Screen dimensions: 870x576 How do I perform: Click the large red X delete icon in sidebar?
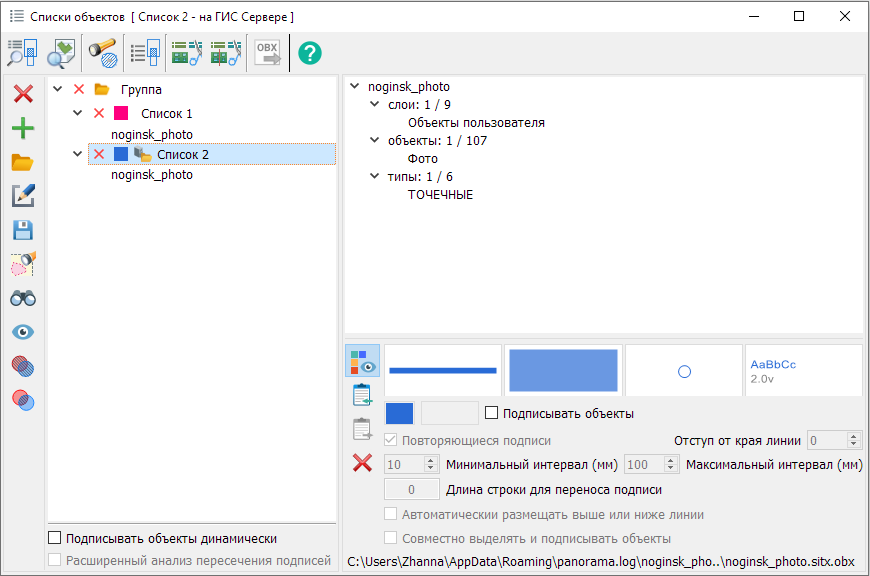22,94
